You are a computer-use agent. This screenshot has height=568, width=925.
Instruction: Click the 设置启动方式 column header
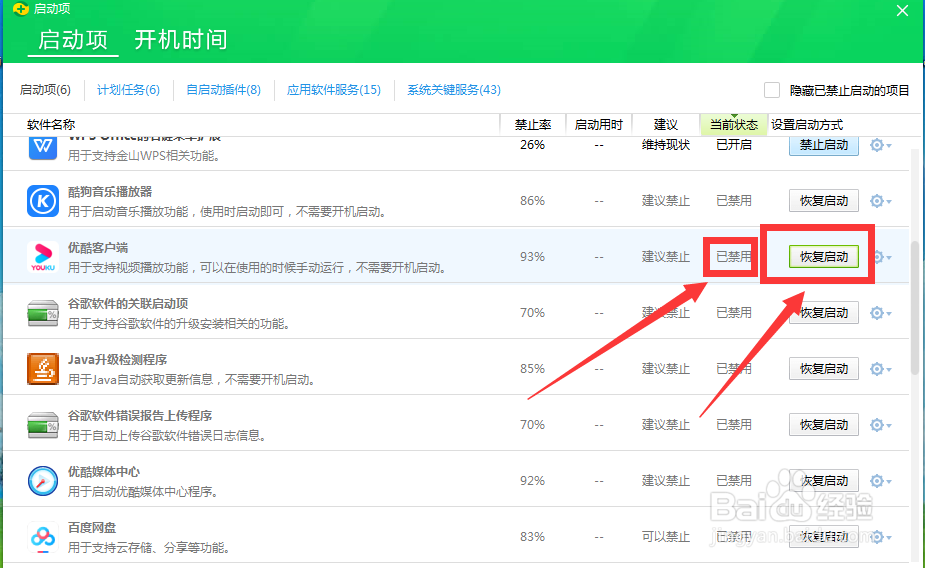pyautogui.click(x=806, y=125)
